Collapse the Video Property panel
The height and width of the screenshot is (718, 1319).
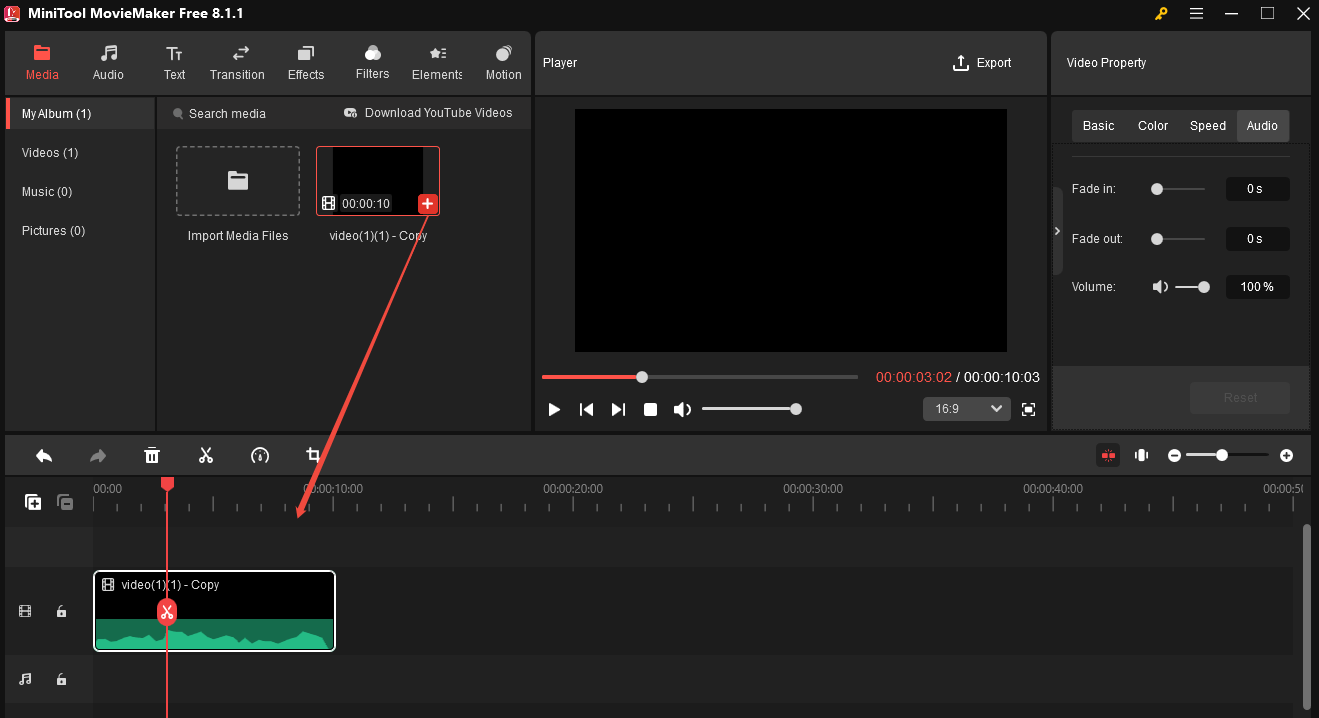pos(1057,231)
